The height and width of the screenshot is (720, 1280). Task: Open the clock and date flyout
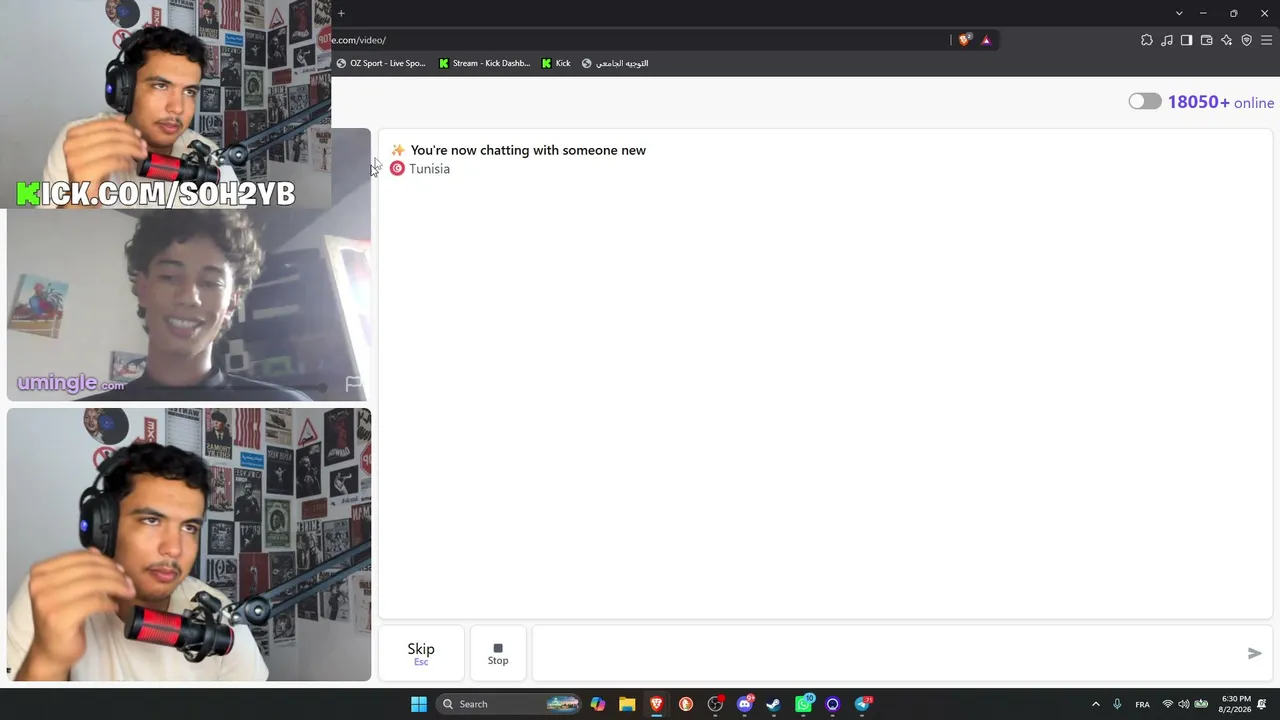pos(1236,704)
